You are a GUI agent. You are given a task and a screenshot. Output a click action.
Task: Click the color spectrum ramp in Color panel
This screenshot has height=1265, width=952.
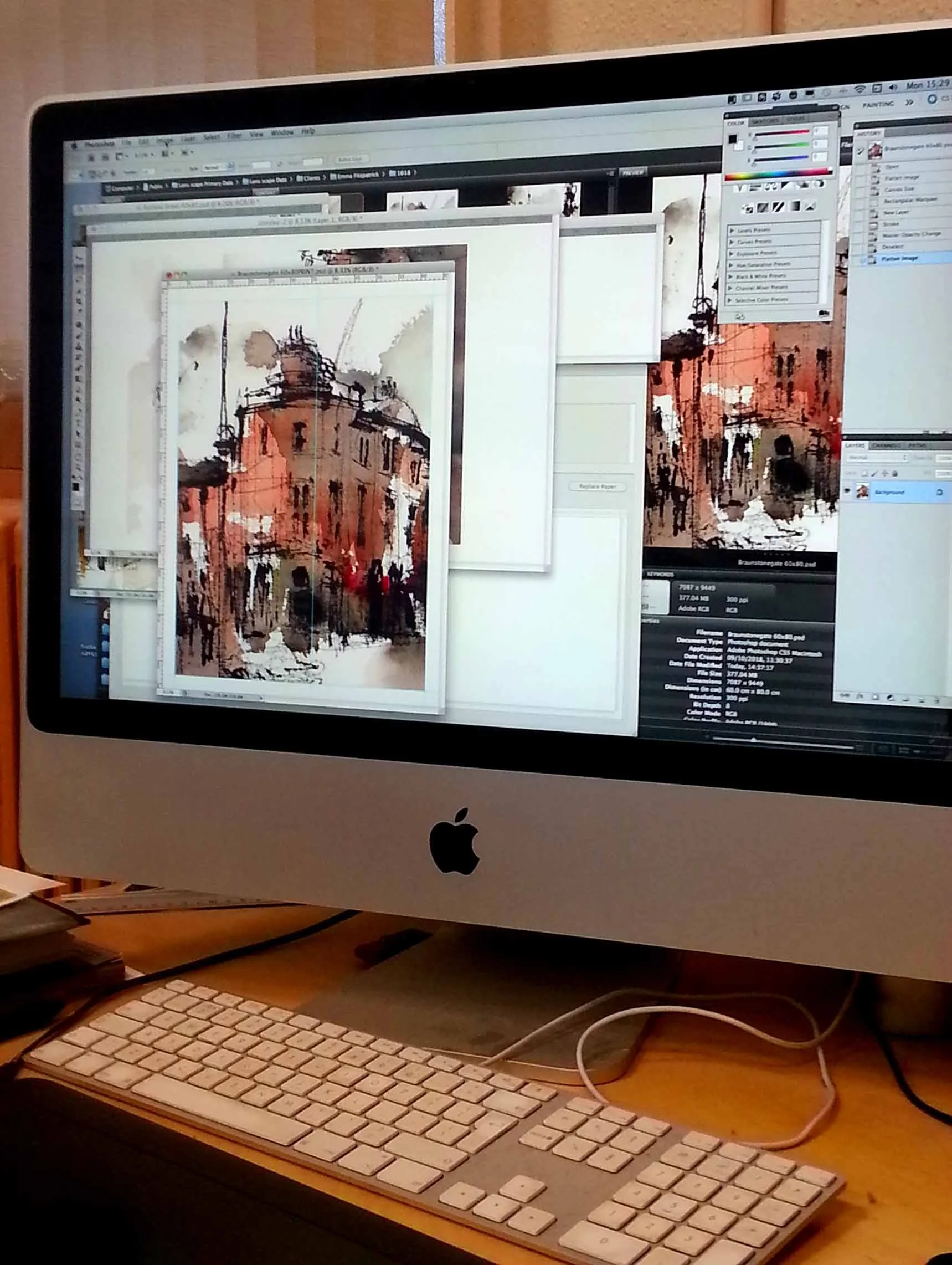tap(778, 175)
